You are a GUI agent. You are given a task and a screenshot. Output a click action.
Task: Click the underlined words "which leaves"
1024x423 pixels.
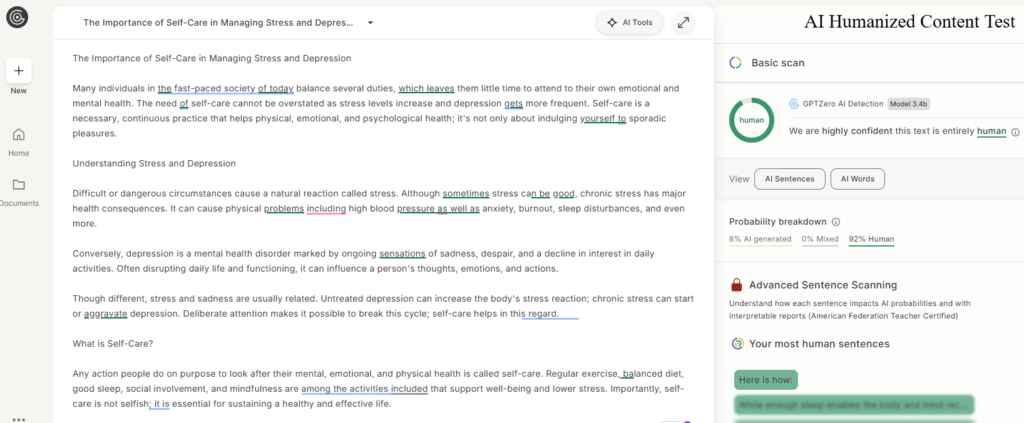[x=426, y=88]
